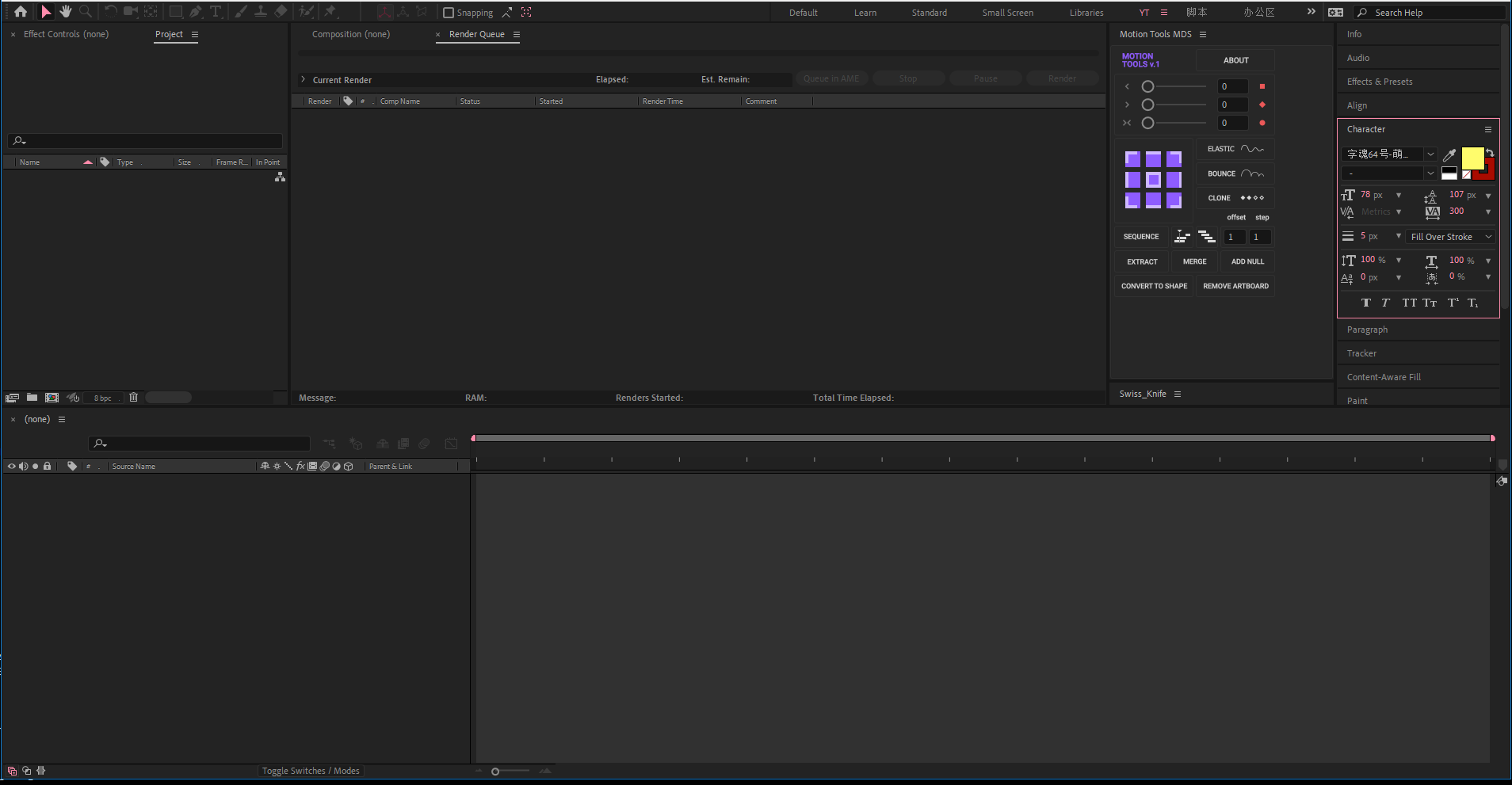1512x785 pixels.
Task: Toggle the solo column header dot
Action: pyautogui.click(x=35, y=467)
